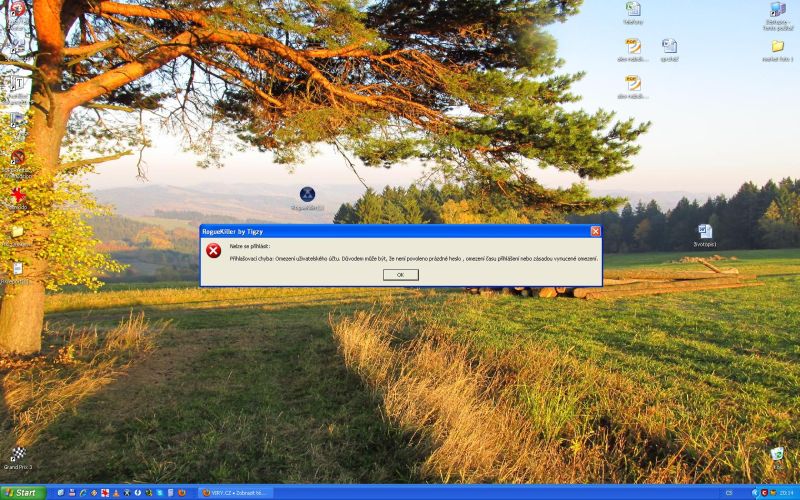Viewport: 800px width, 500px height.
Task: Open the document icon near the log pile
Action: coord(705,232)
